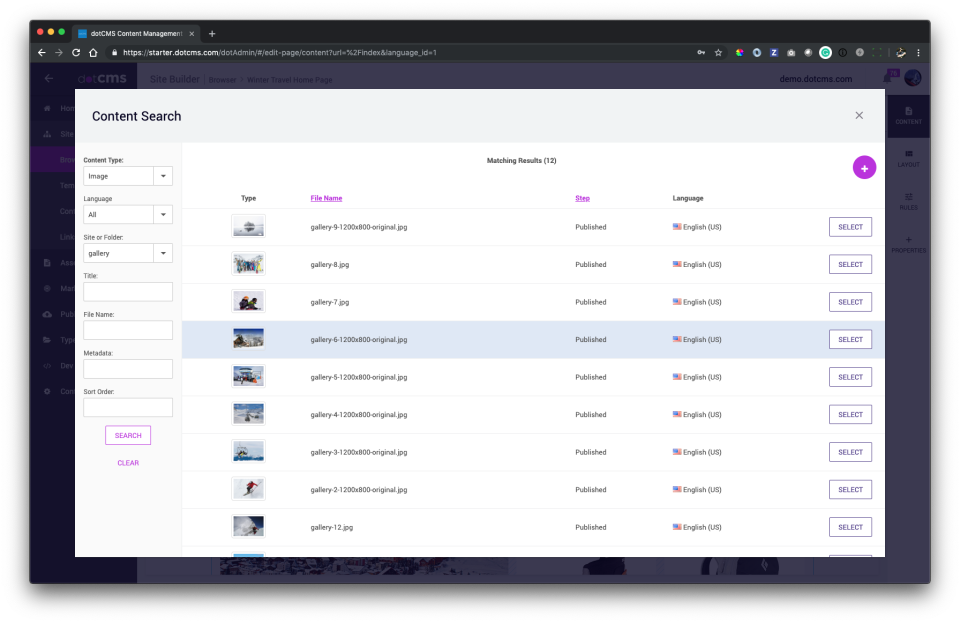
Task: Sort results by File Name column
Action: [326, 197]
